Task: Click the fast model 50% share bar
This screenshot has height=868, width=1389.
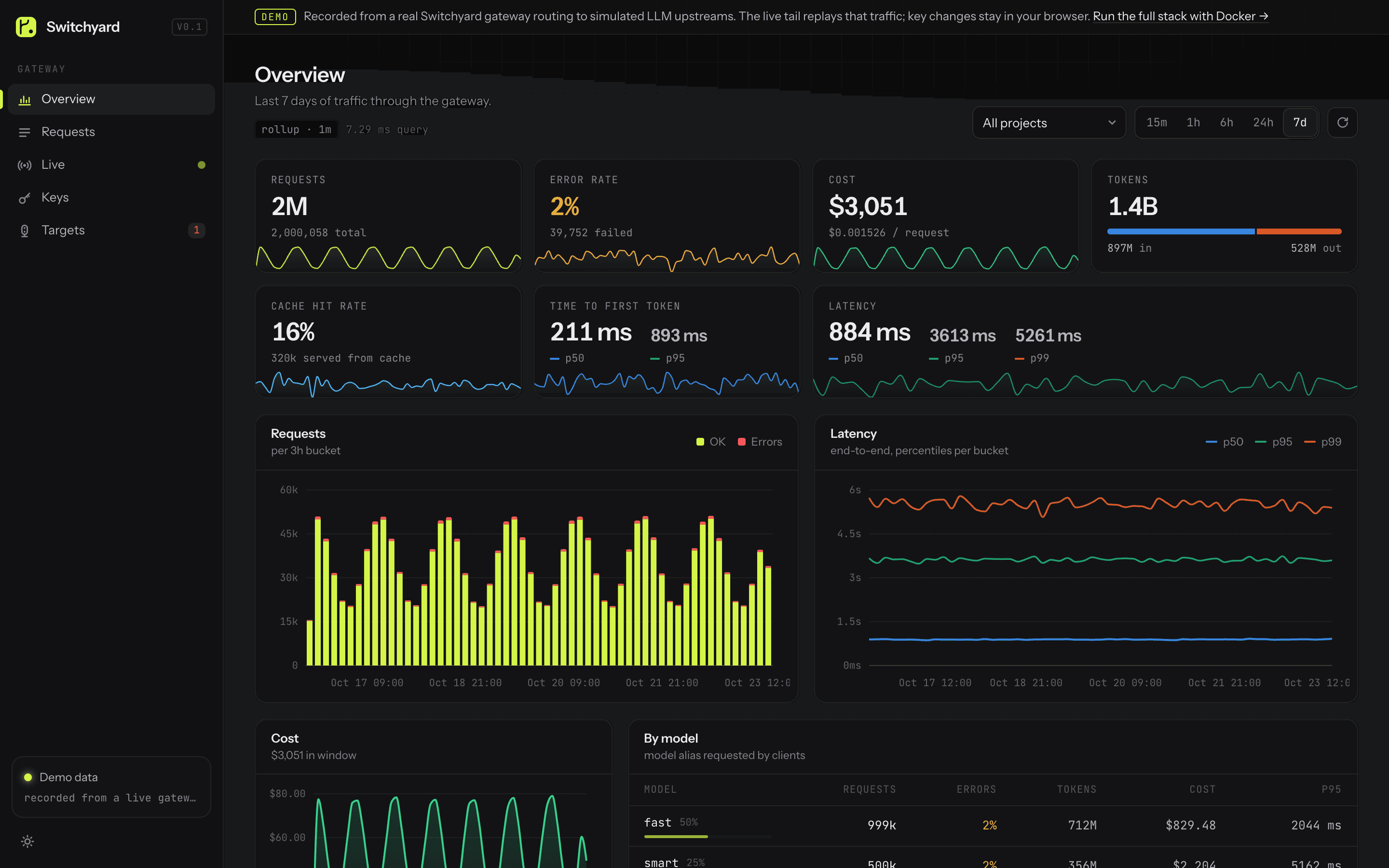Action: pos(707,837)
